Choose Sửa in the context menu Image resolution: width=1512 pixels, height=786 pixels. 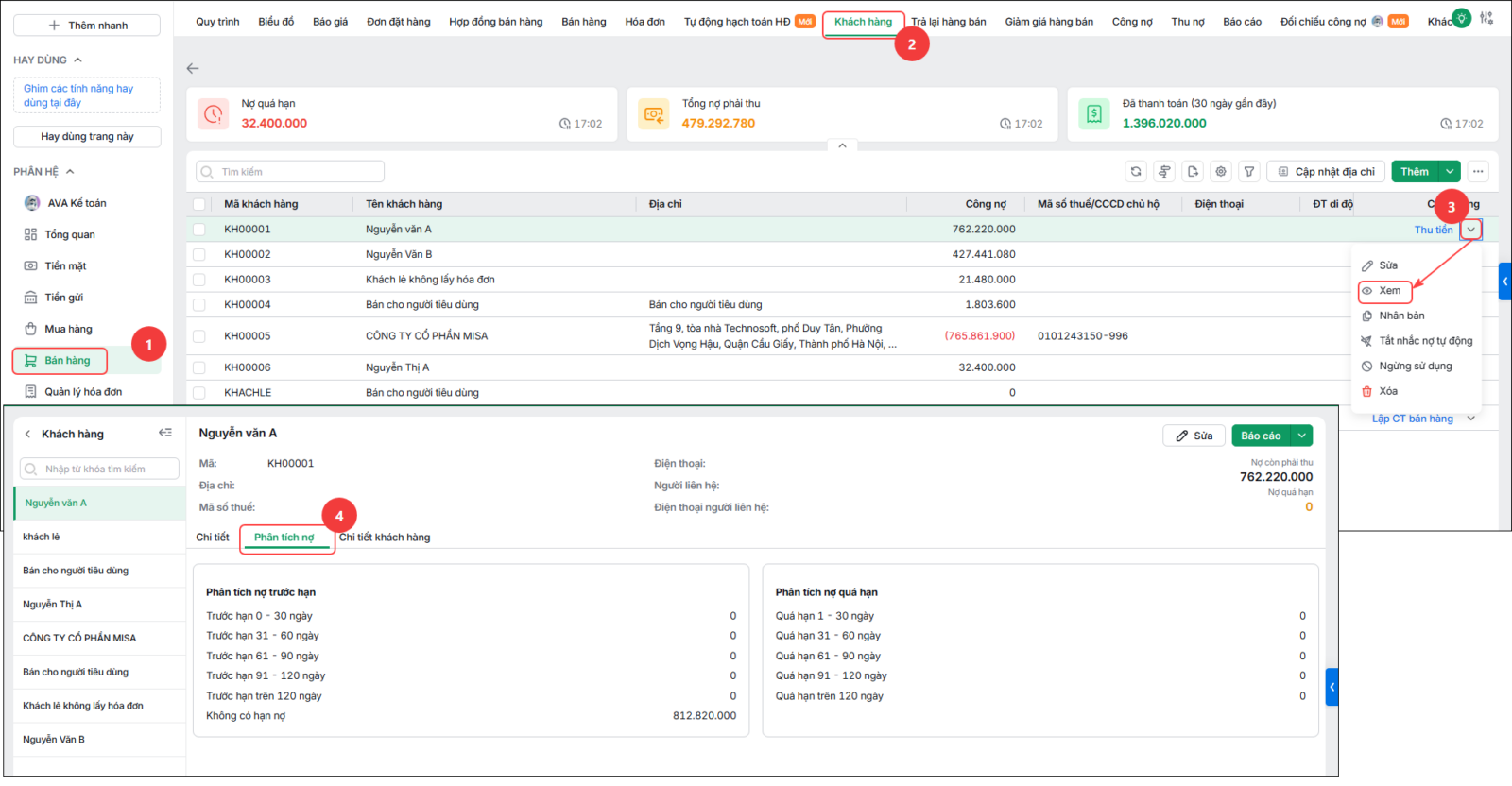point(1387,265)
